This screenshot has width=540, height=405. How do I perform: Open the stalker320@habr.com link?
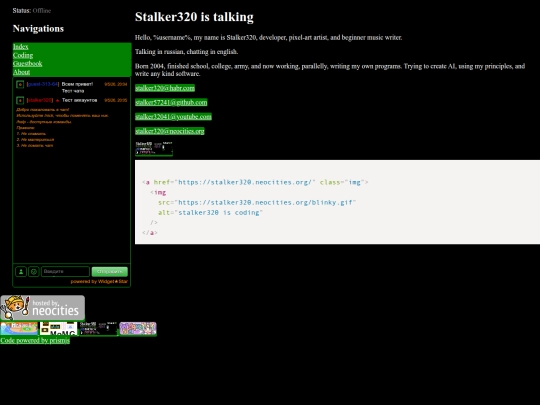(x=165, y=88)
